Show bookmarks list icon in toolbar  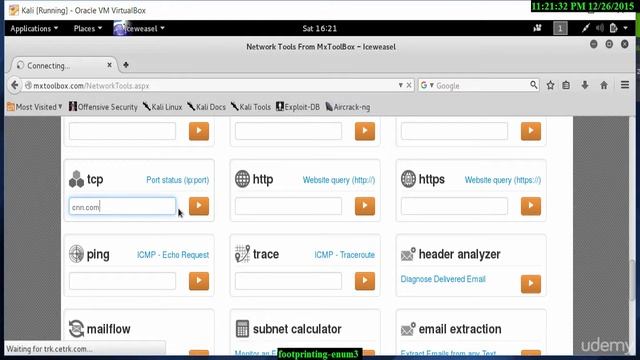click(x=566, y=85)
